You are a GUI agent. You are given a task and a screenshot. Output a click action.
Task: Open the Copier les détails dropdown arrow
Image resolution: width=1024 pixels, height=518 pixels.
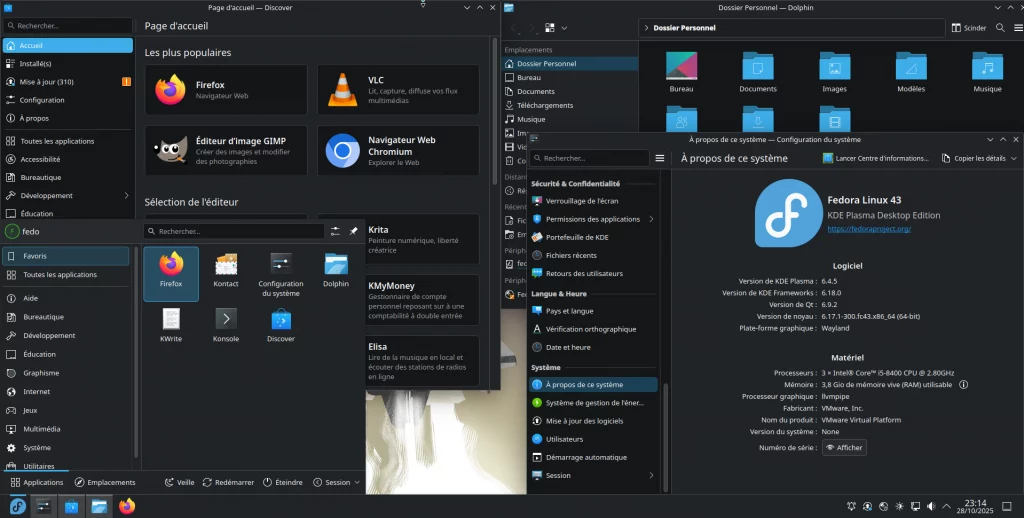[1013, 158]
